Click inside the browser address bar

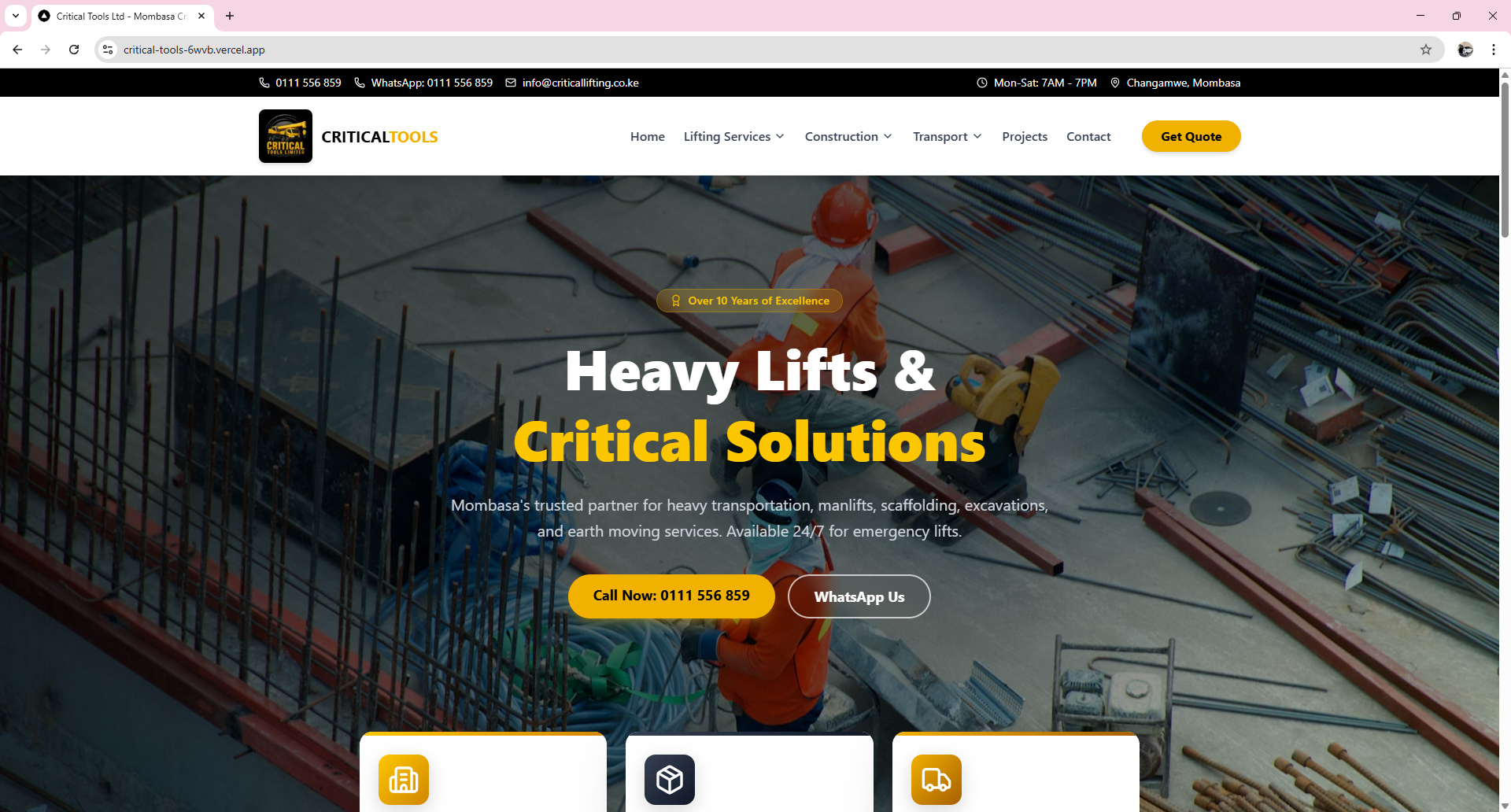pos(472,50)
